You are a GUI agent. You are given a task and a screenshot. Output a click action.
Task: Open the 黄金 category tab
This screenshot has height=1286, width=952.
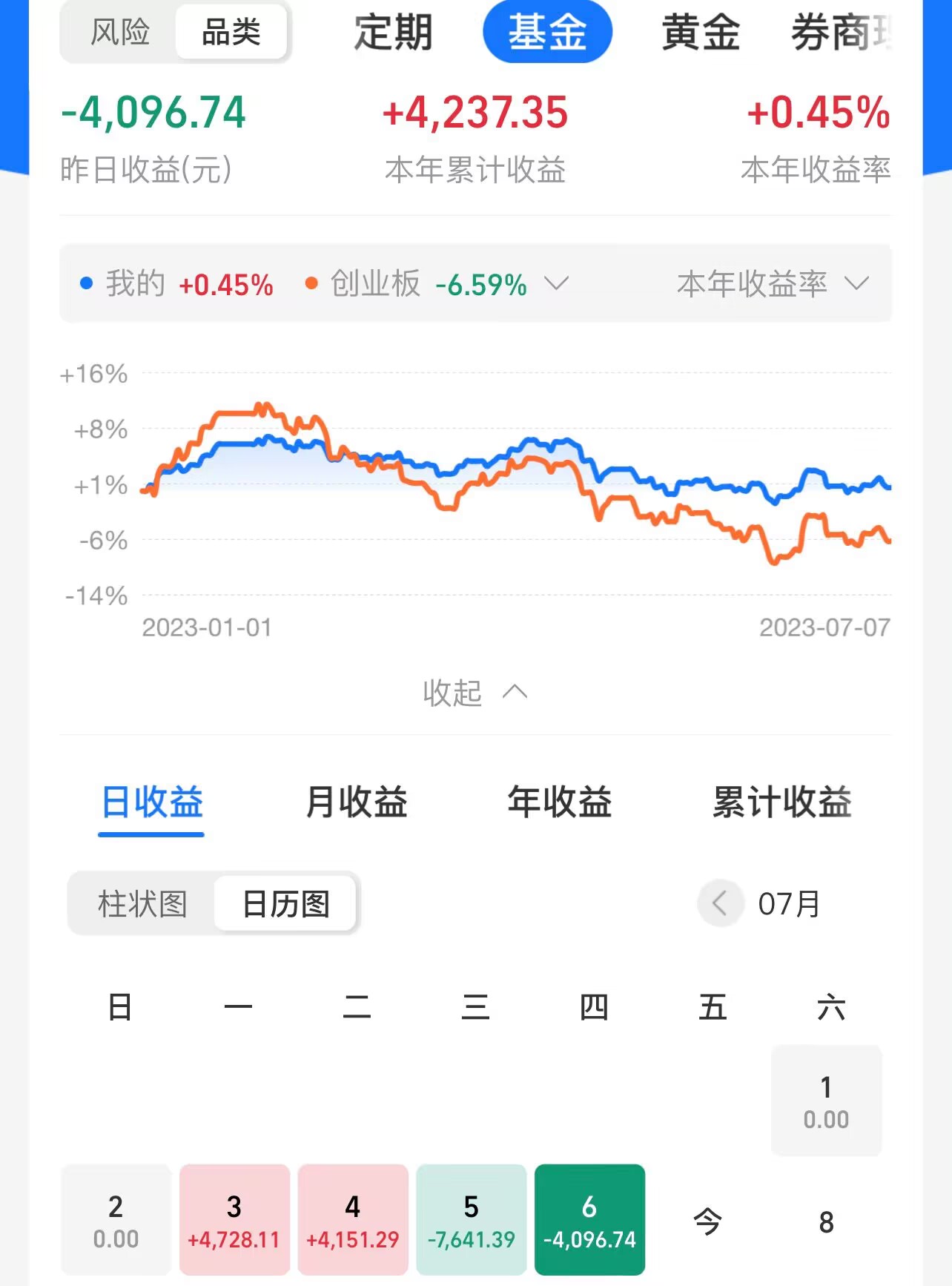(x=701, y=32)
